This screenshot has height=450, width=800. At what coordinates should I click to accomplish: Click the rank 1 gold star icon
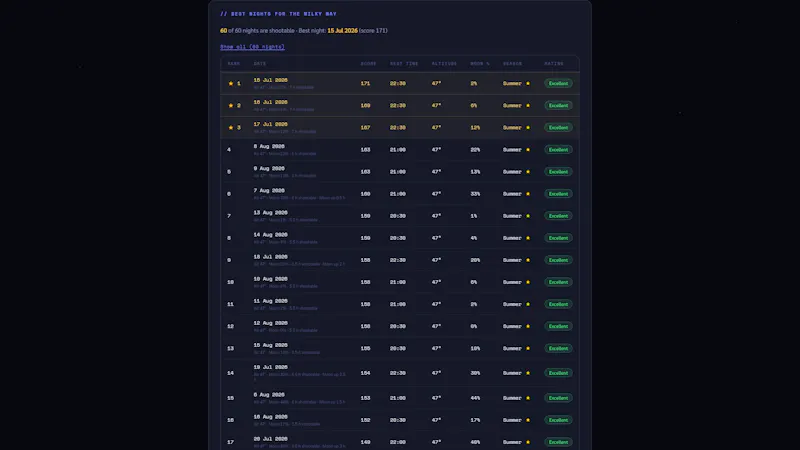(231, 83)
